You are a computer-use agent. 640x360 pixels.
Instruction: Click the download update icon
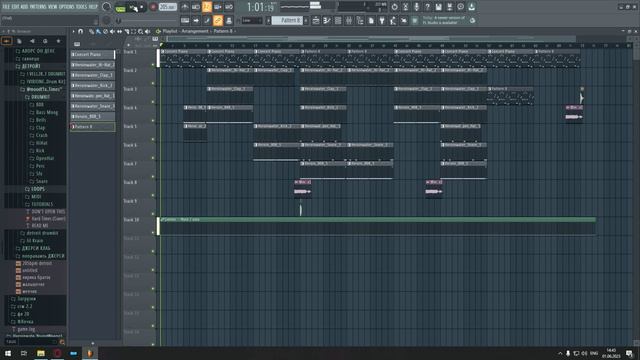point(471,7)
